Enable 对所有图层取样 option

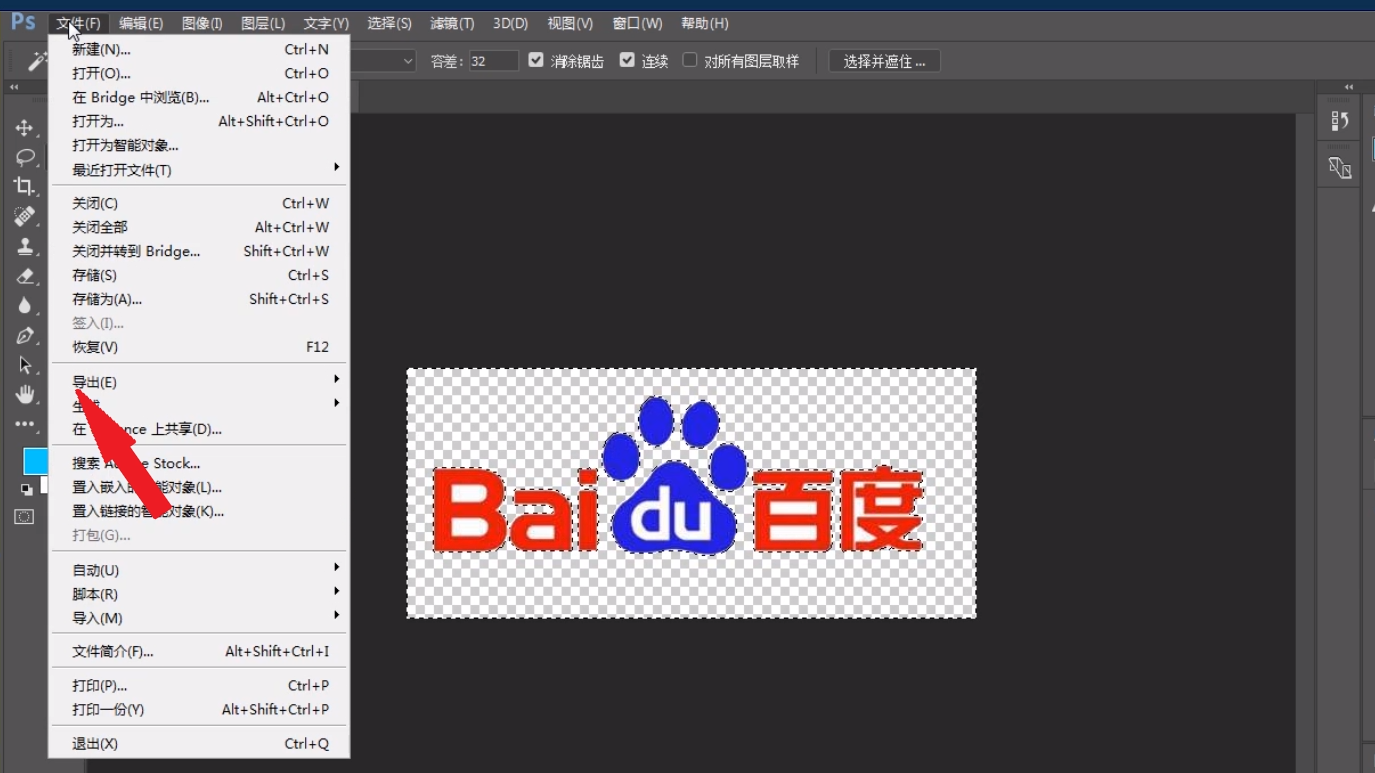tap(689, 60)
